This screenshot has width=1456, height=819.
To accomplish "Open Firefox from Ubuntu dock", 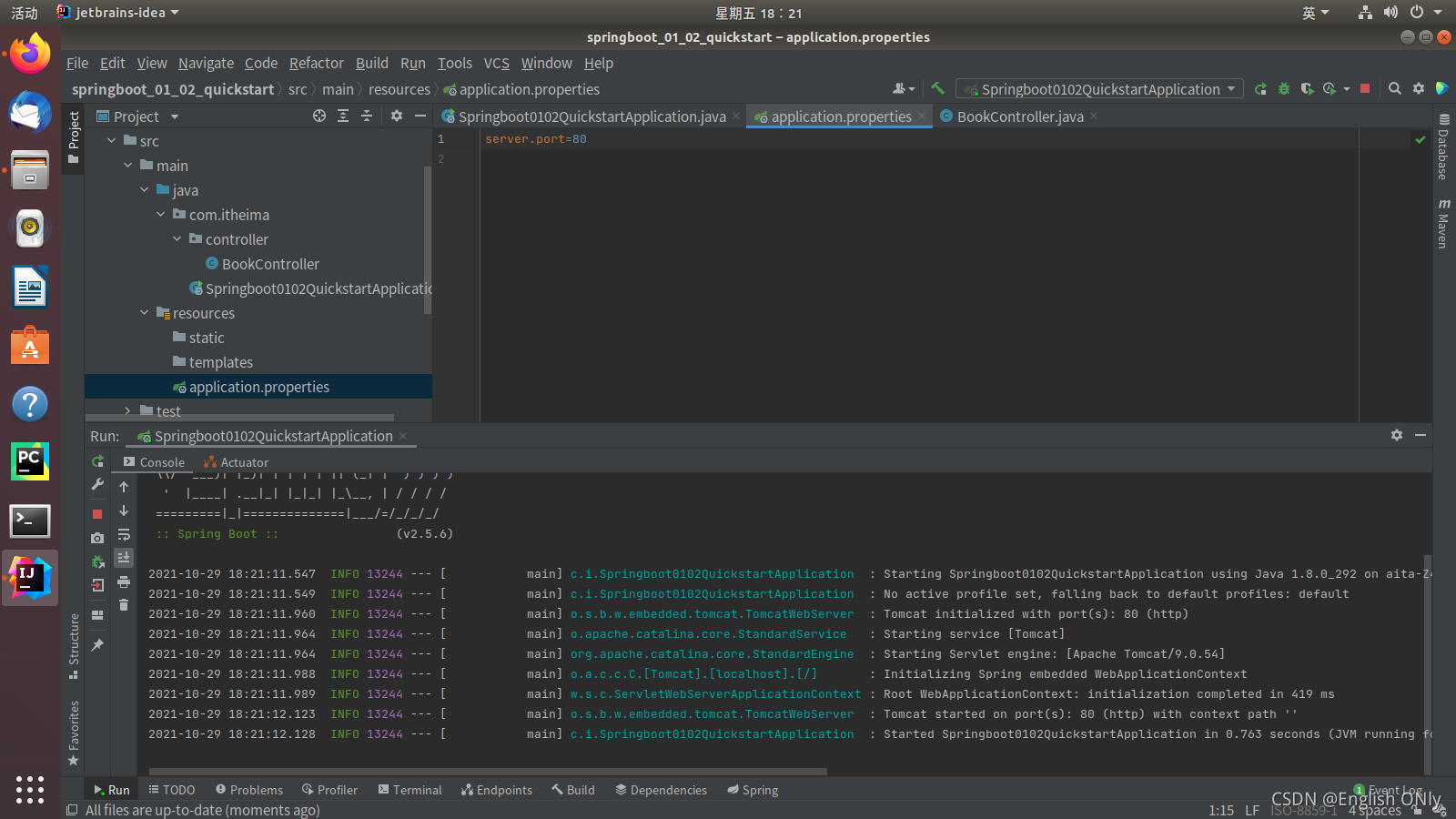I will (x=30, y=54).
